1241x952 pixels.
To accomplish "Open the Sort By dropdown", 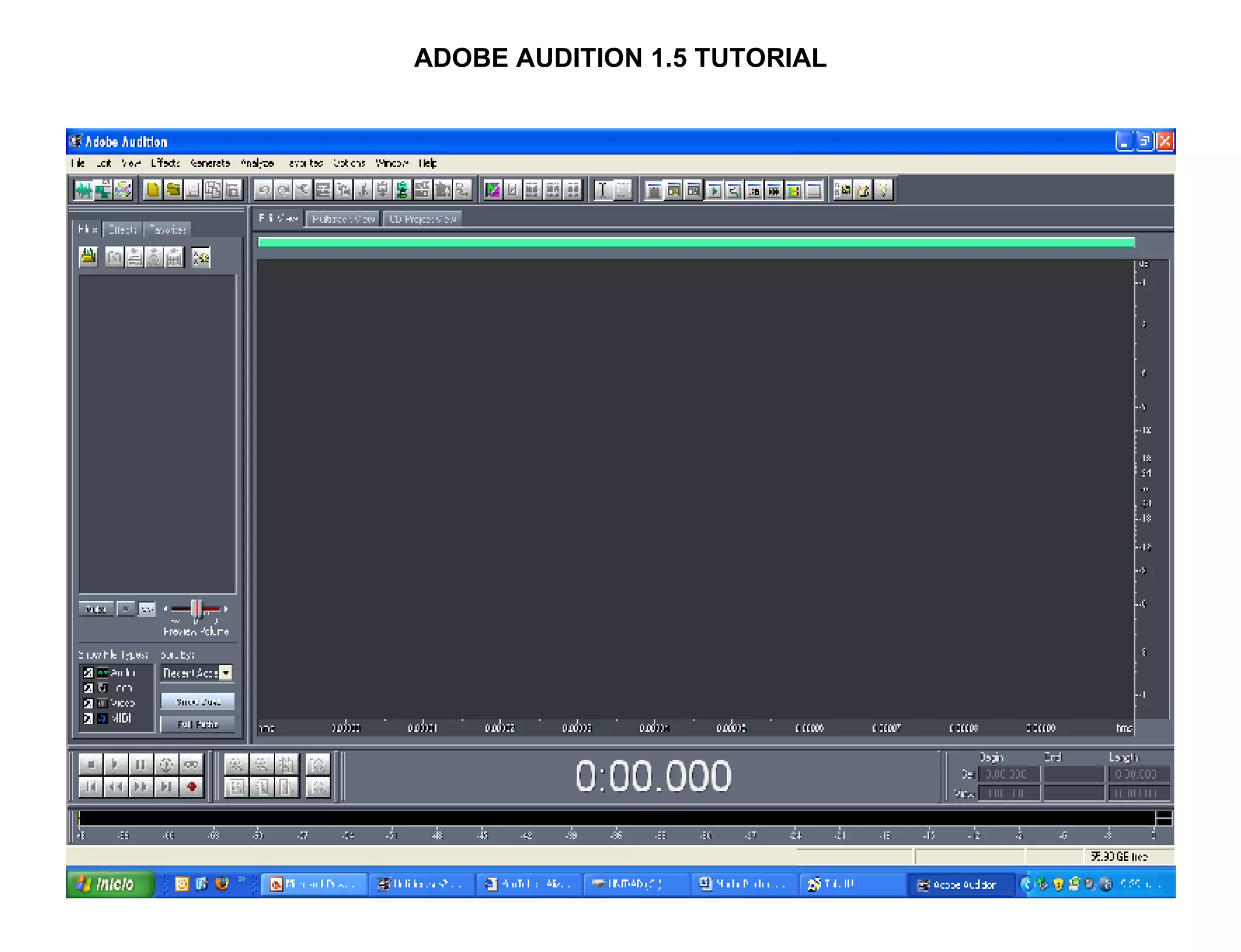I will [226, 673].
